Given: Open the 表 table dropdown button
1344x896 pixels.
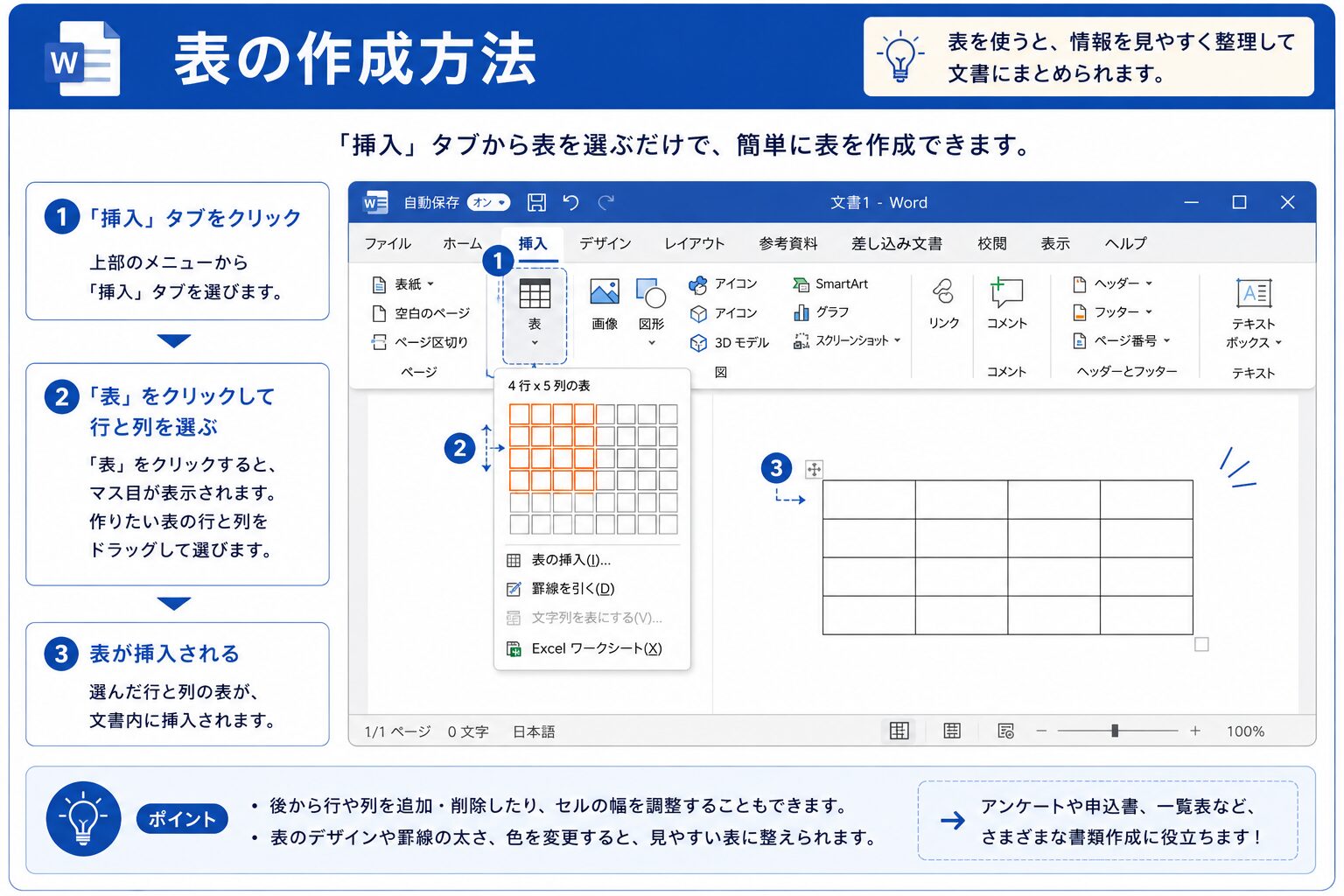Looking at the screenshot, I should point(535,315).
